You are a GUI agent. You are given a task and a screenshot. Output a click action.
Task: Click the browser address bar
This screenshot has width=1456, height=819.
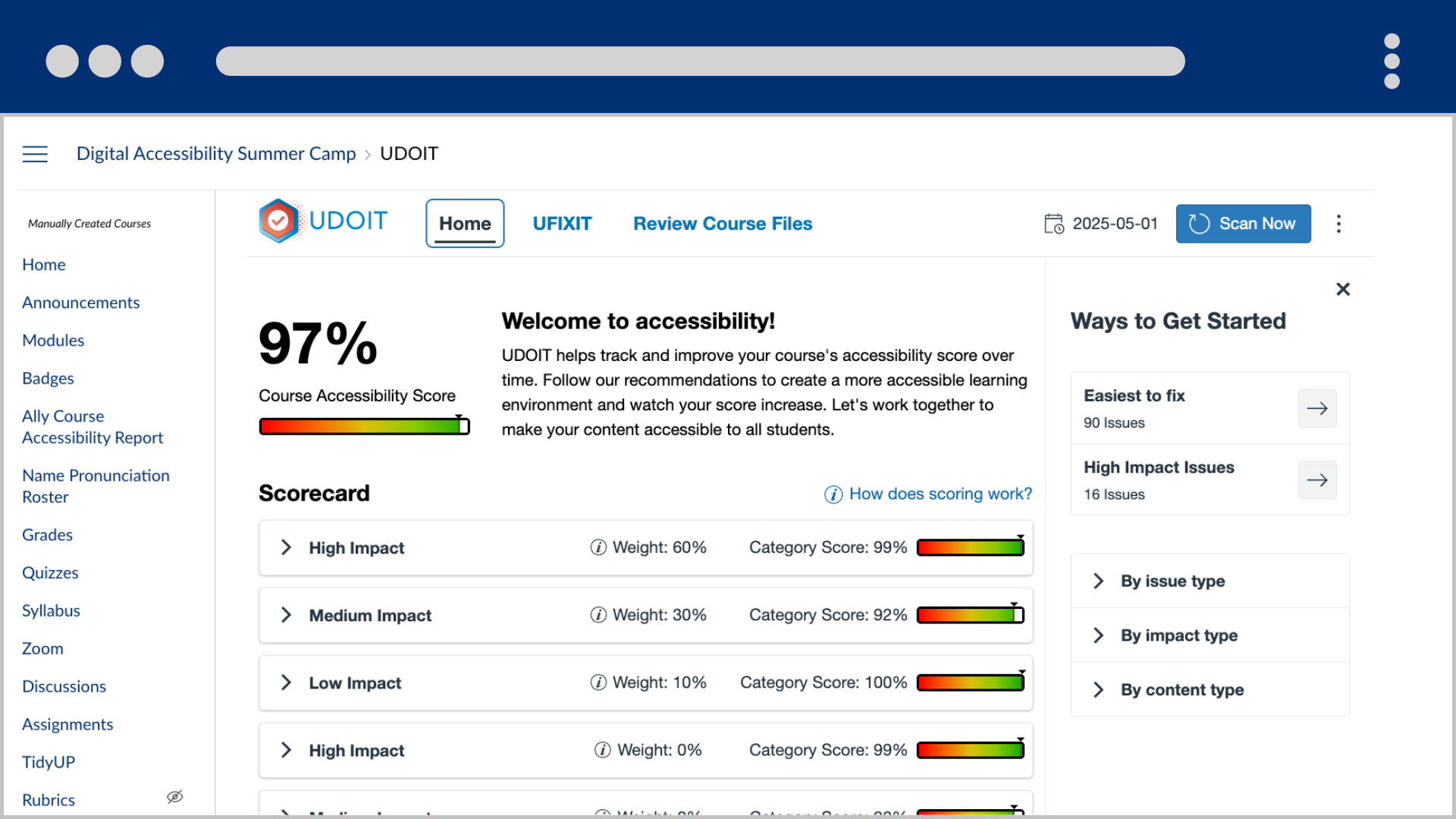[x=700, y=61]
